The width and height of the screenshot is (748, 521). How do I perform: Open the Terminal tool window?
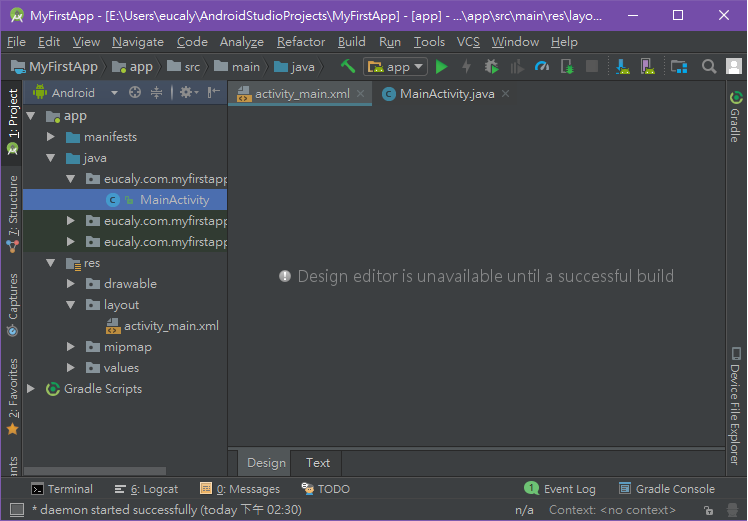[x=62, y=489]
